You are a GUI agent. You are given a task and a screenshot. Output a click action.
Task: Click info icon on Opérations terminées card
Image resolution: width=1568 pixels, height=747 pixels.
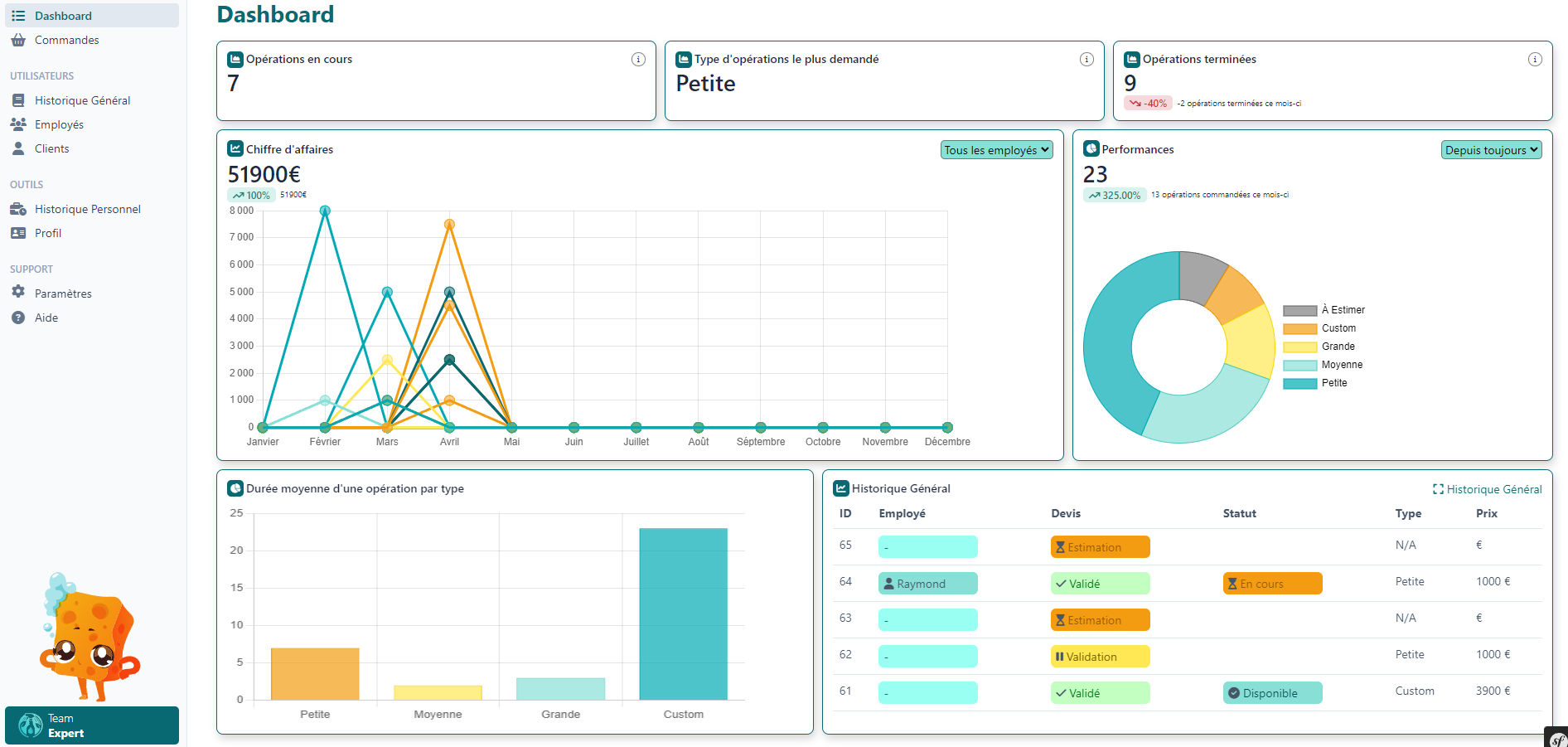click(1535, 60)
